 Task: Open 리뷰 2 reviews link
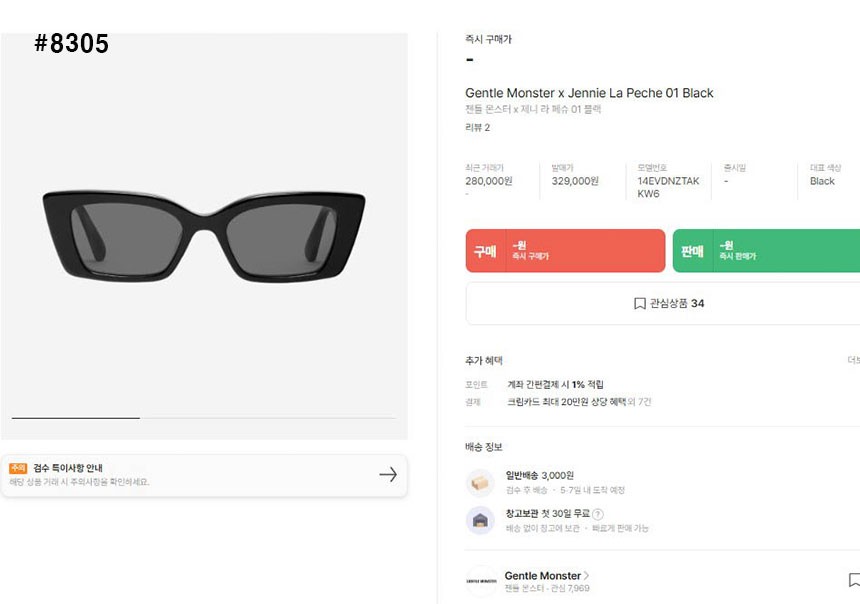point(477,127)
